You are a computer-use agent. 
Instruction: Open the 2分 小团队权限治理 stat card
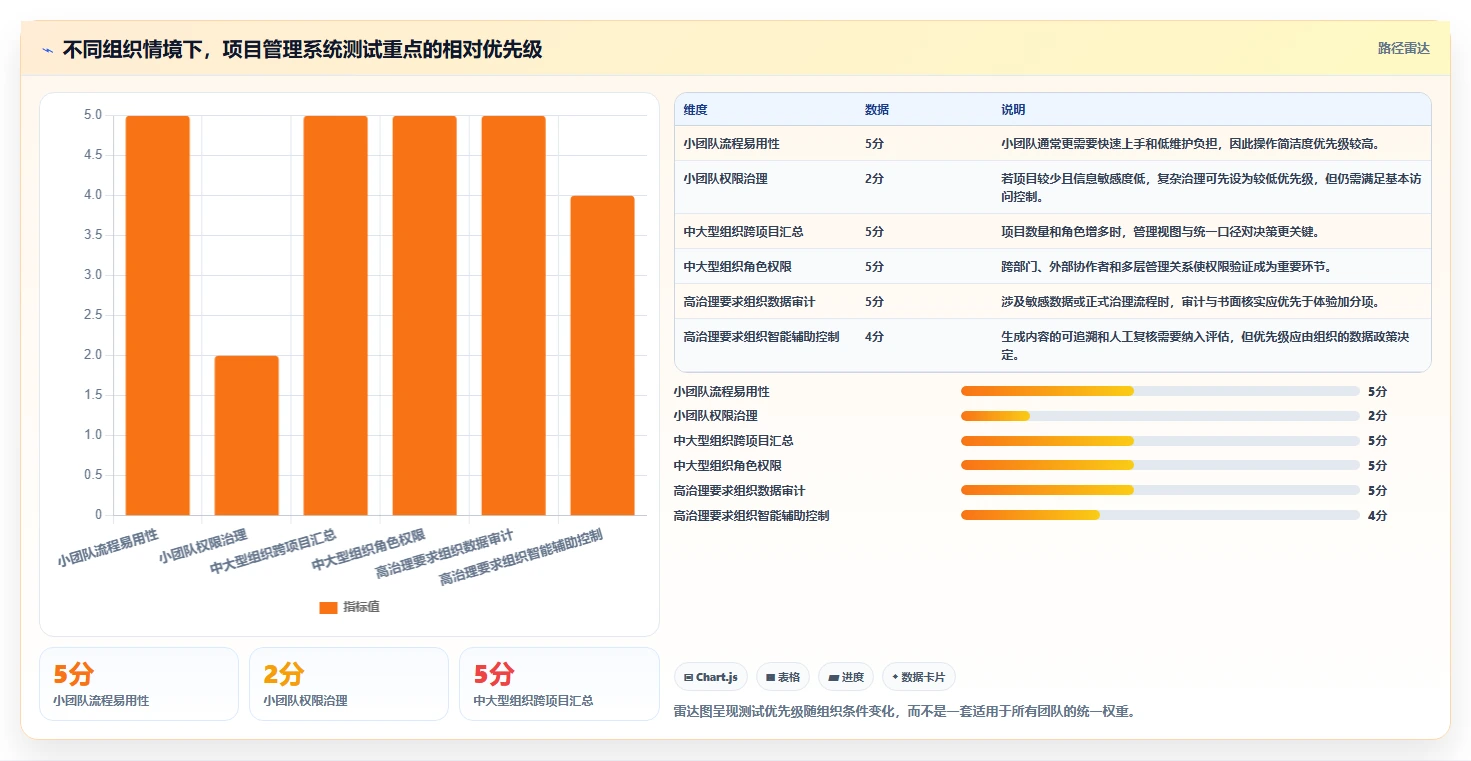(x=349, y=684)
